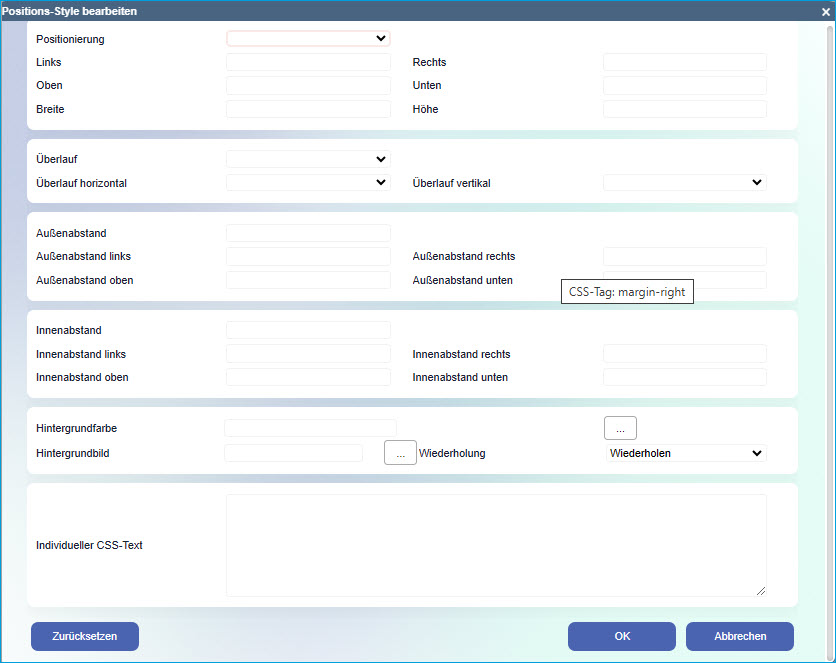Click inside the Individueller CSS-Text textarea

coord(496,545)
